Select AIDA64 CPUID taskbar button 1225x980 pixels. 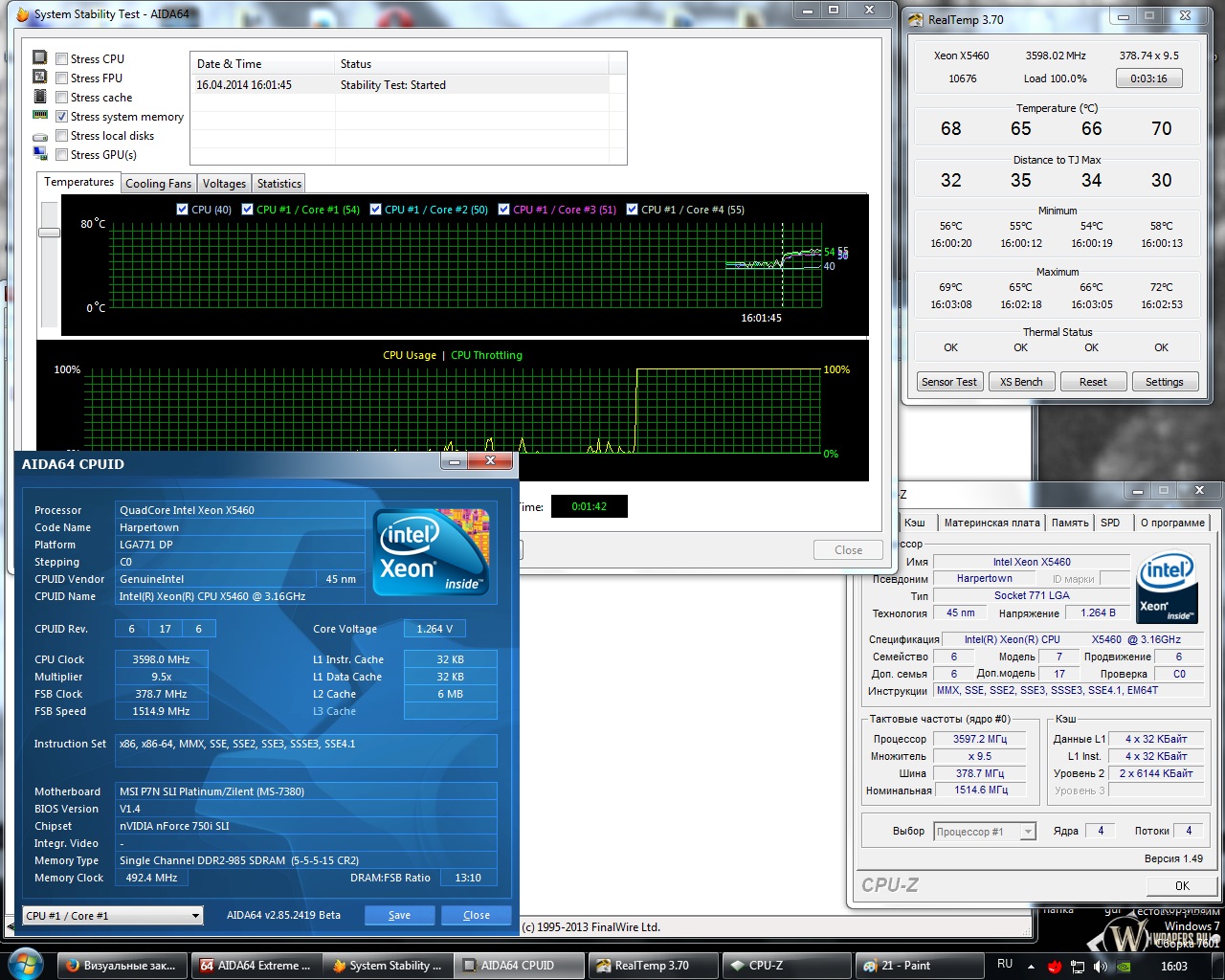520,966
